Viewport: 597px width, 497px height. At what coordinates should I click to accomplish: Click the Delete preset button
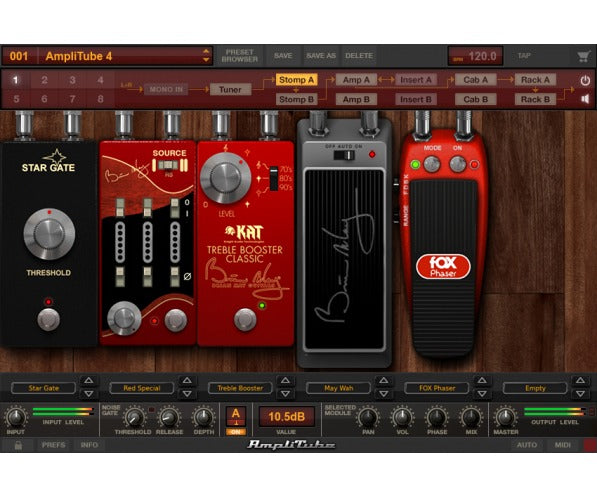[359, 56]
